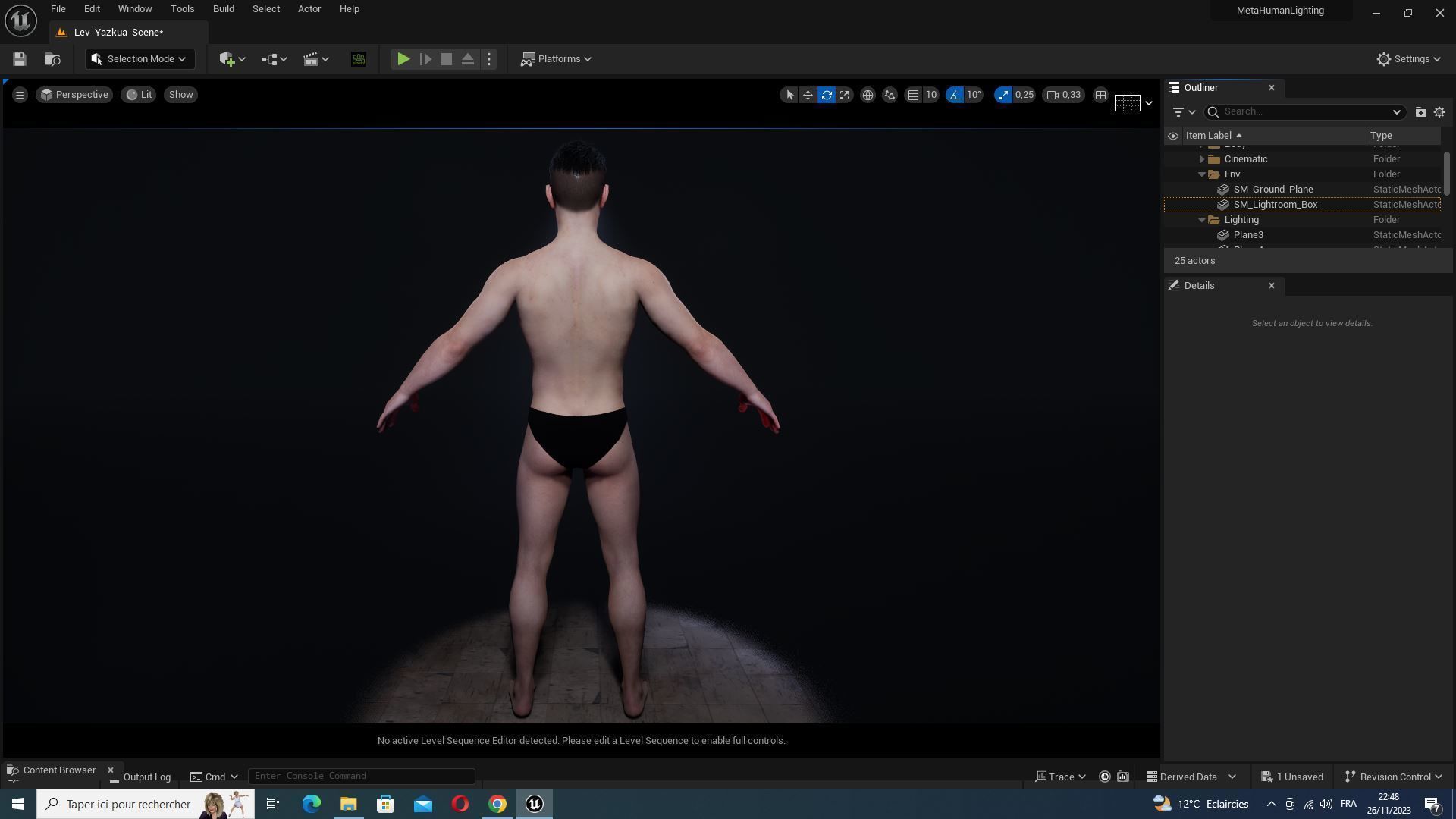Image resolution: width=1456 pixels, height=819 pixels.
Task: Click the Content Browser button
Action: pos(52,770)
